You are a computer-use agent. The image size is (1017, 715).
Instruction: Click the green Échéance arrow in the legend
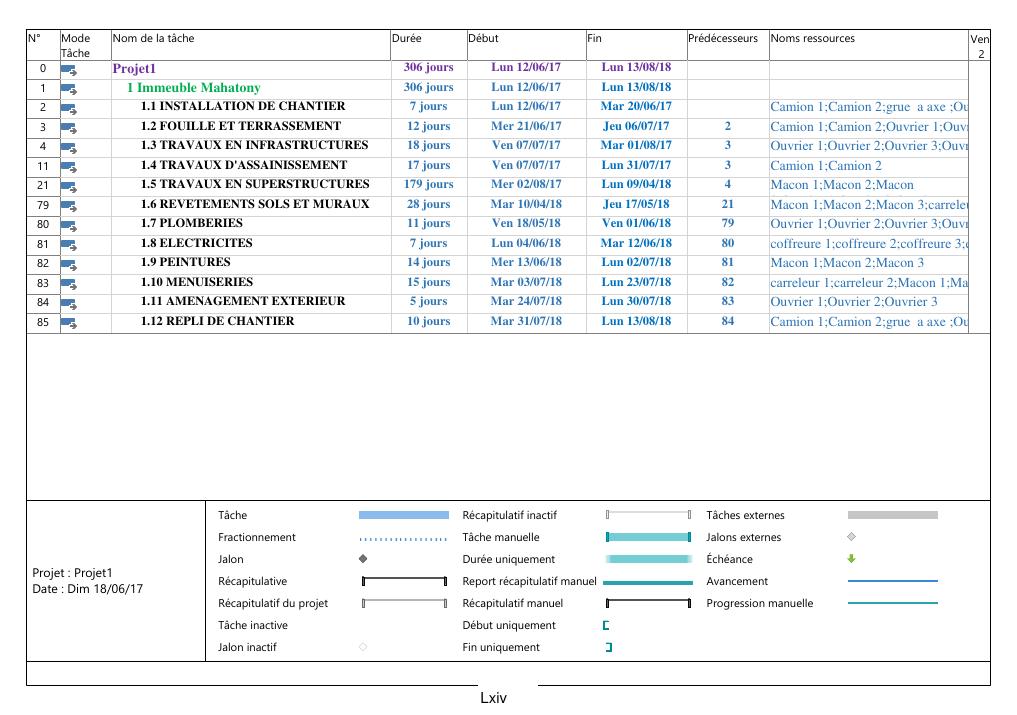851,560
